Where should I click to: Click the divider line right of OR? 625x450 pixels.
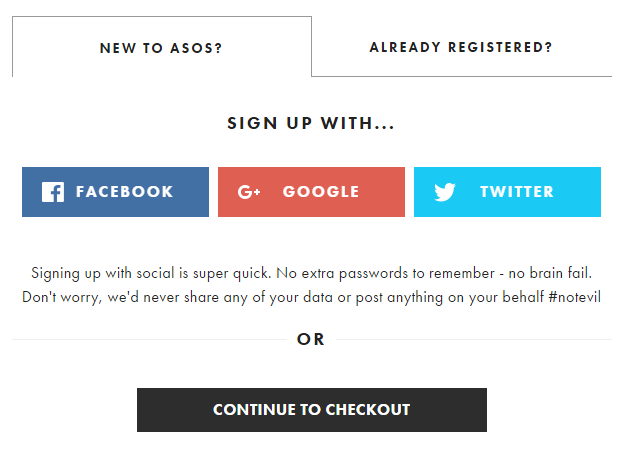474,340
